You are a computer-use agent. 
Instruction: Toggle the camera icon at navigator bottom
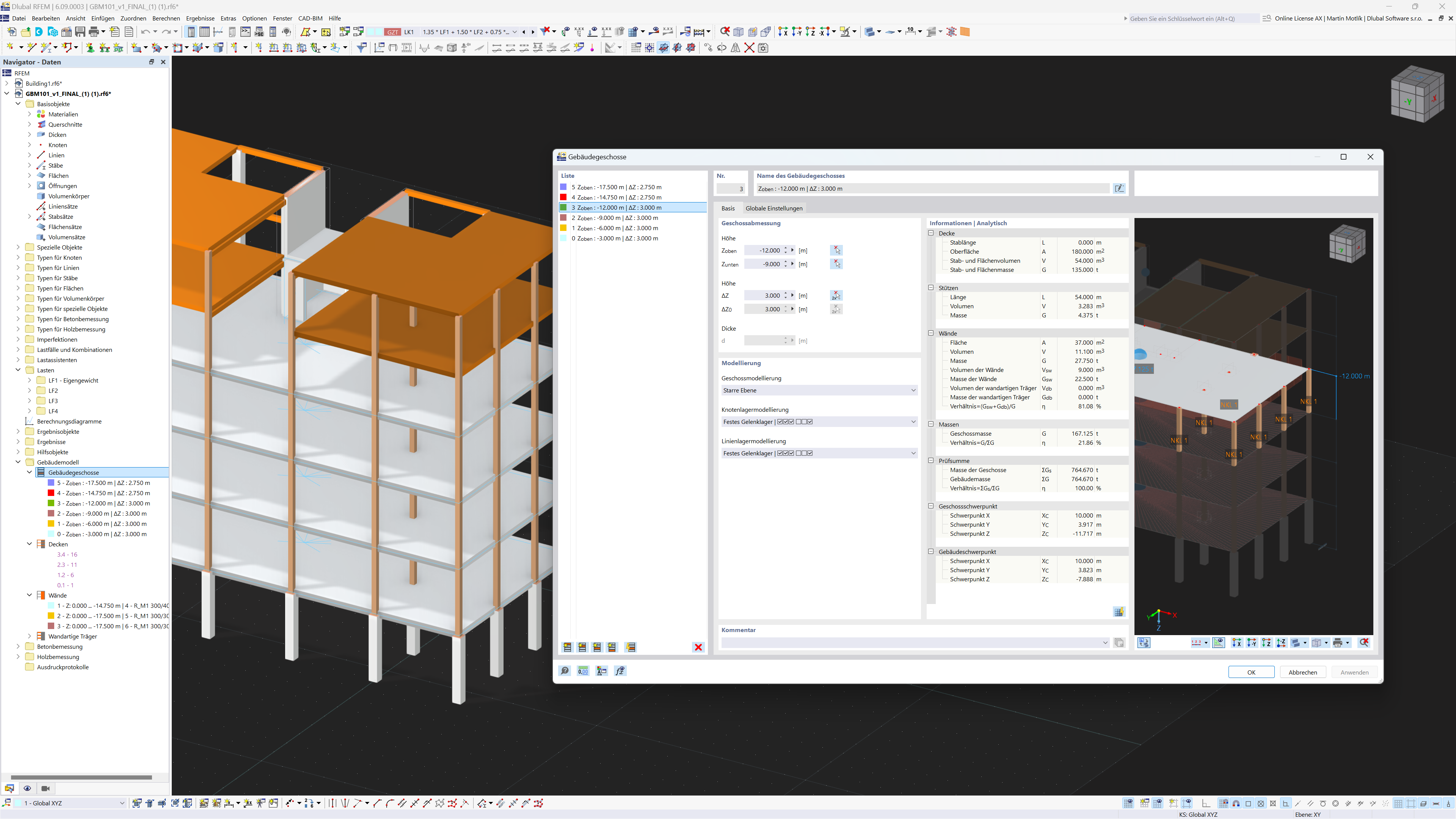point(46,788)
